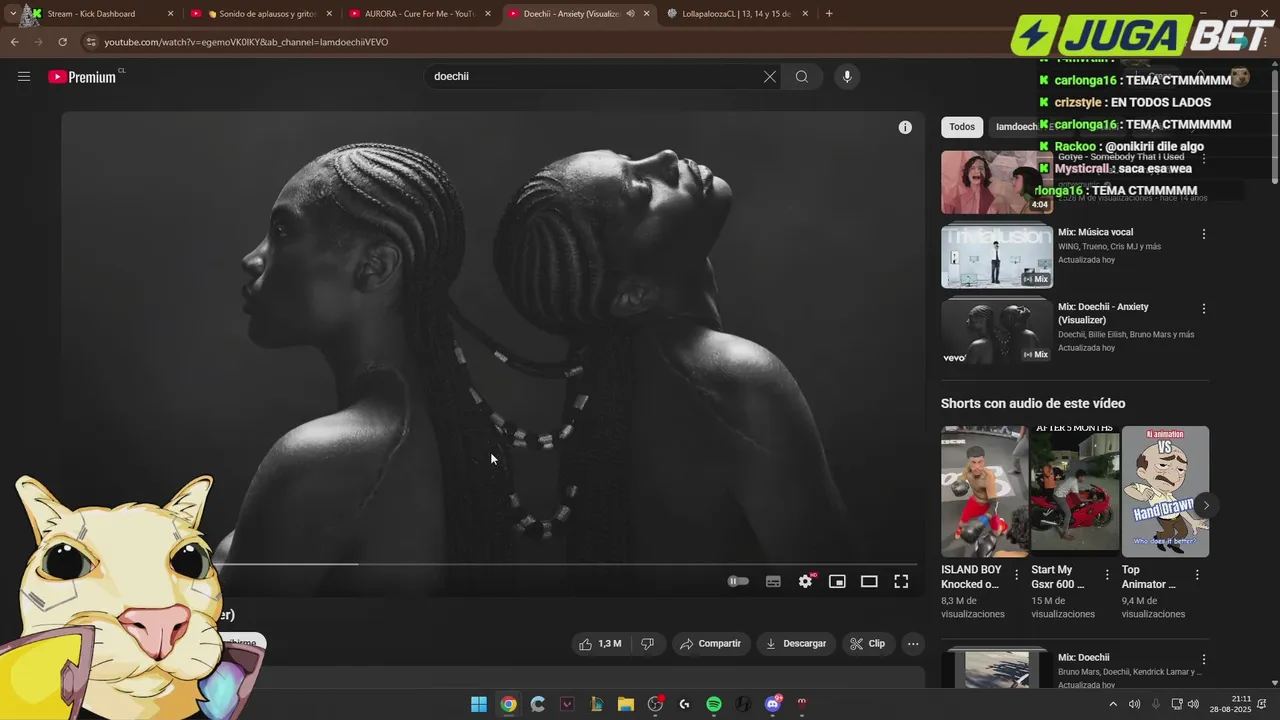Go back in the browser

pos(14,42)
